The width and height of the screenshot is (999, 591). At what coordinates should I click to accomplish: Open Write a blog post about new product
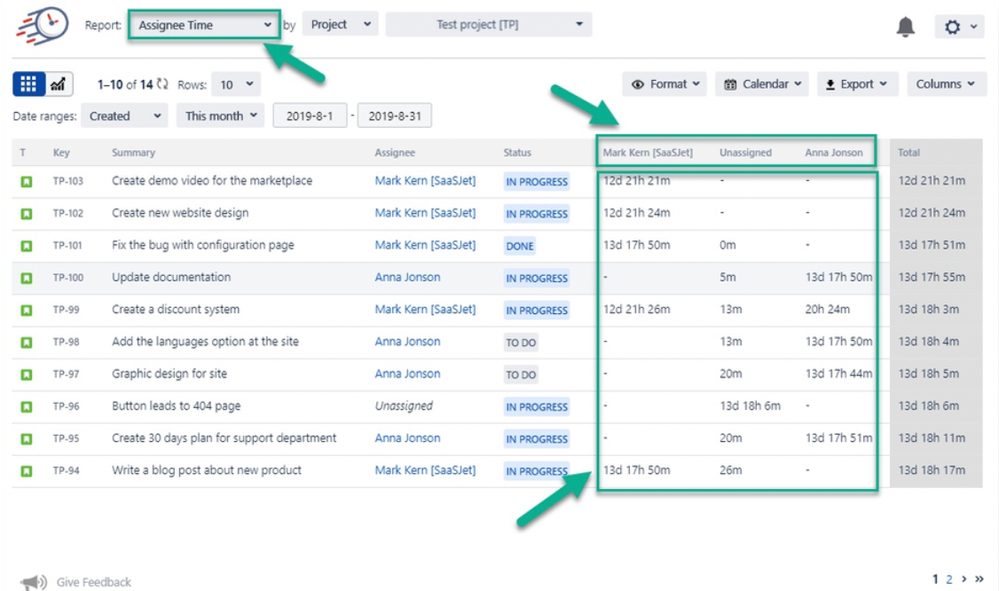(206, 470)
